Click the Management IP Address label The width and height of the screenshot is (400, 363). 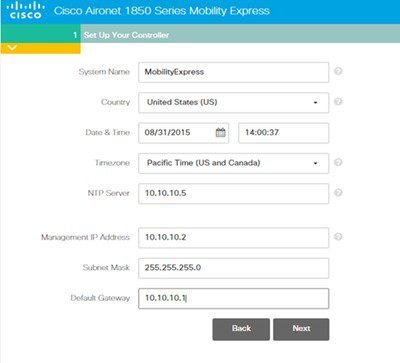[x=85, y=237]
